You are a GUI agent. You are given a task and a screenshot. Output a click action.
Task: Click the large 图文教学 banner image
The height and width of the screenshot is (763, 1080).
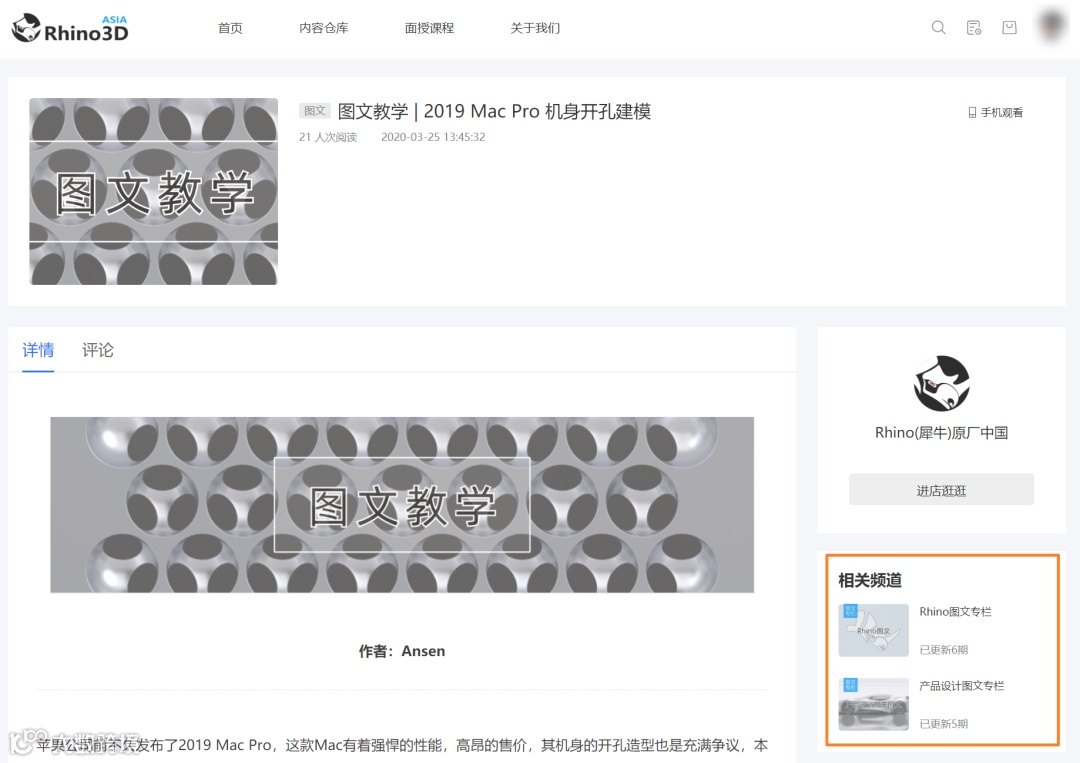pyautogui.click(x=402, y=505)
